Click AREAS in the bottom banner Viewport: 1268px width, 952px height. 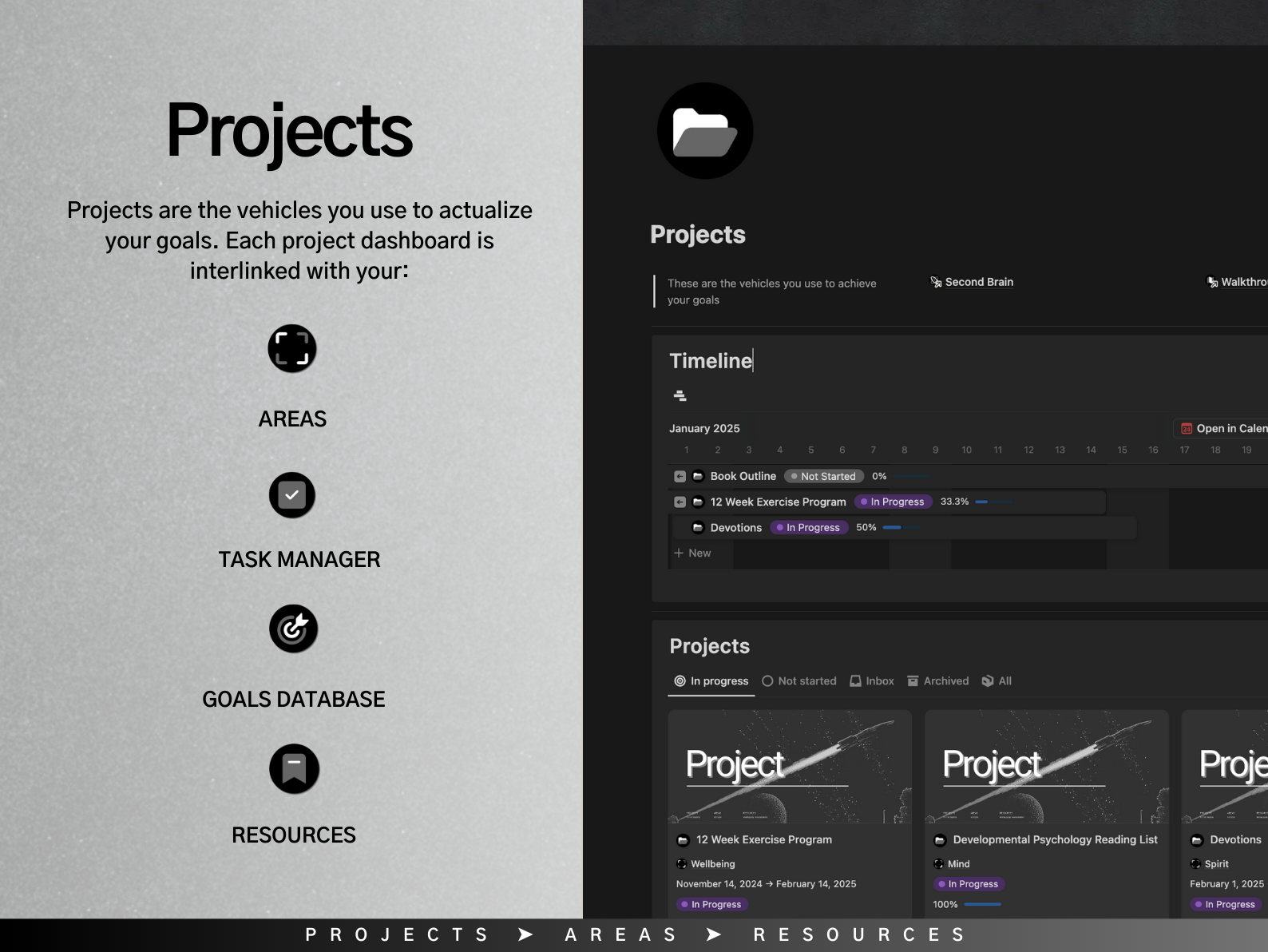pos(620,934)
